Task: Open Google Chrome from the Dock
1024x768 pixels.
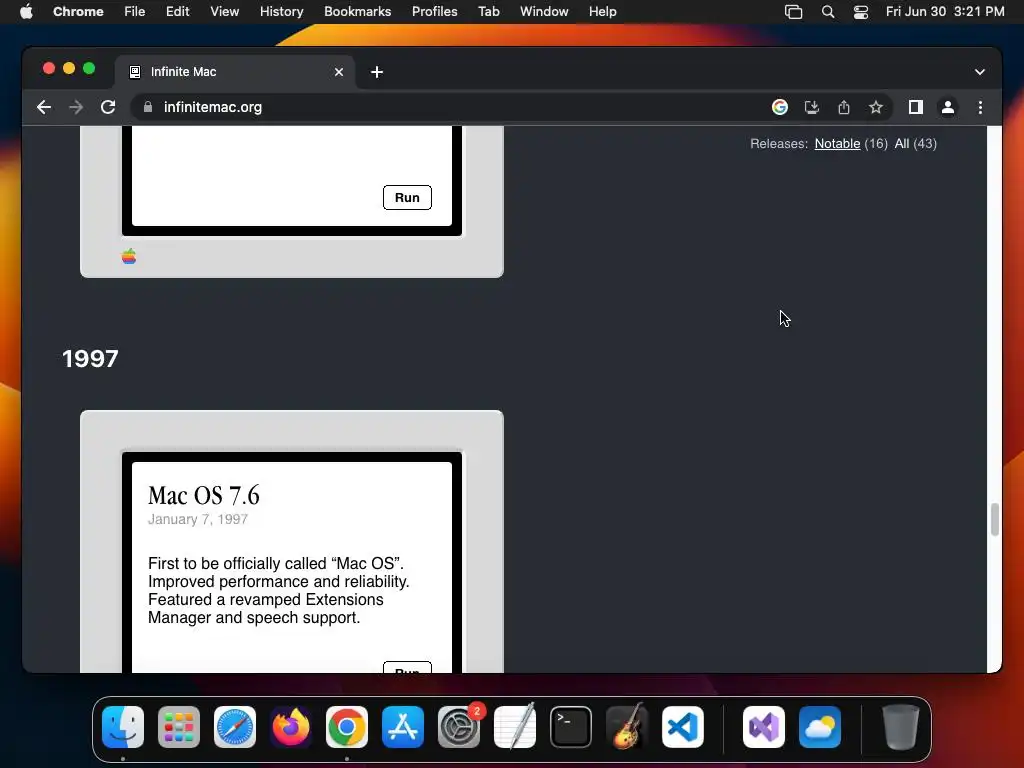Action: pyautogui.click(x=347, y=727)
